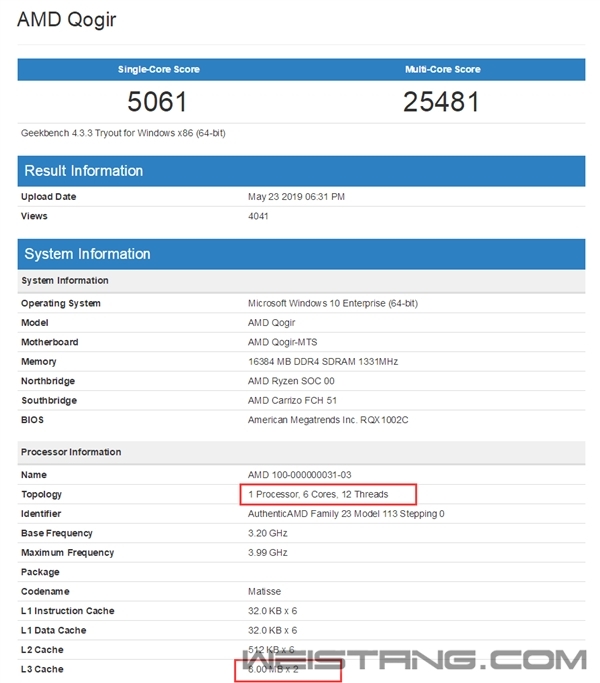Screen dimensions: 600x683
Task: Click the Maximum Frequency value 3.99 GHz
Action: pos(268,552)
